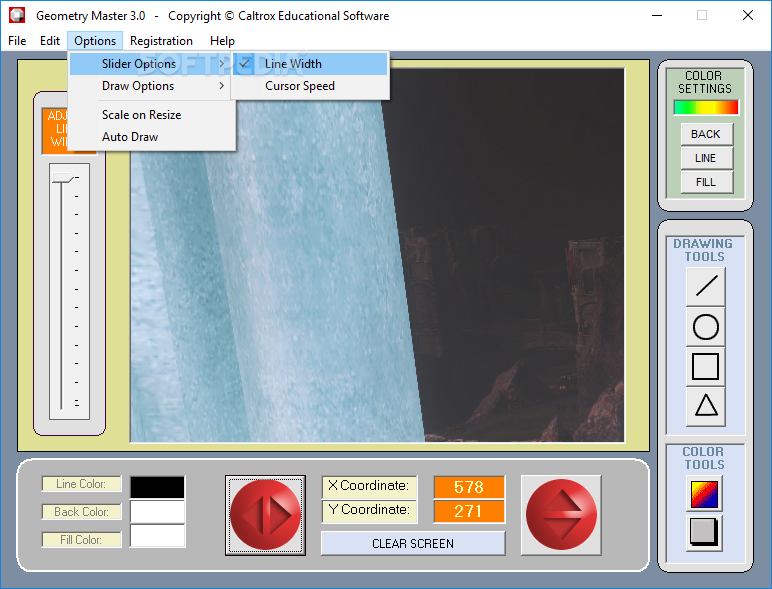772x589 pixels.
Task: Open the Edit menu
Action: point(50,41)
